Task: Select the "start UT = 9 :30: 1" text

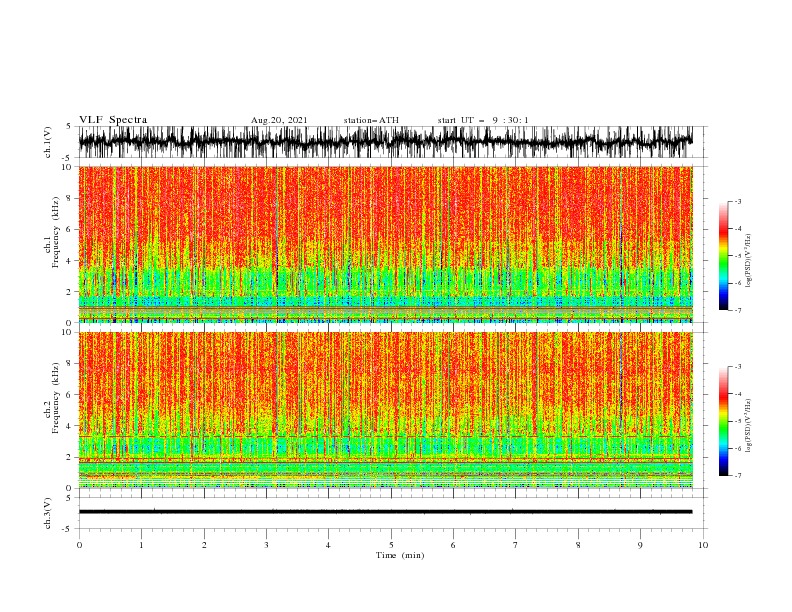Action: click(483, 120)
